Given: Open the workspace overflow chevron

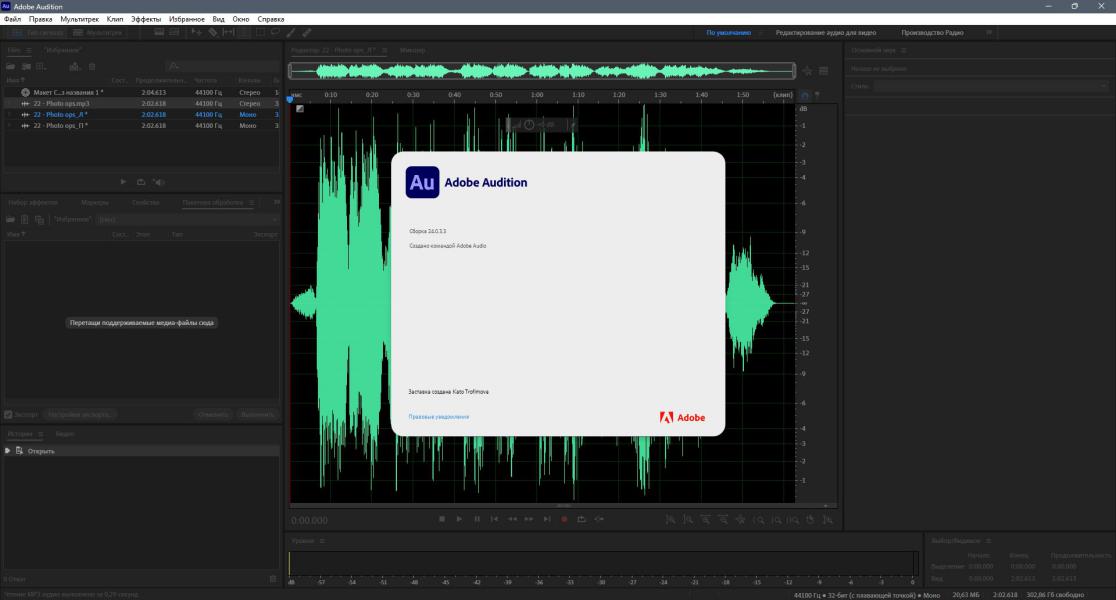Looking at the screenshot, I should pos(989,33).
